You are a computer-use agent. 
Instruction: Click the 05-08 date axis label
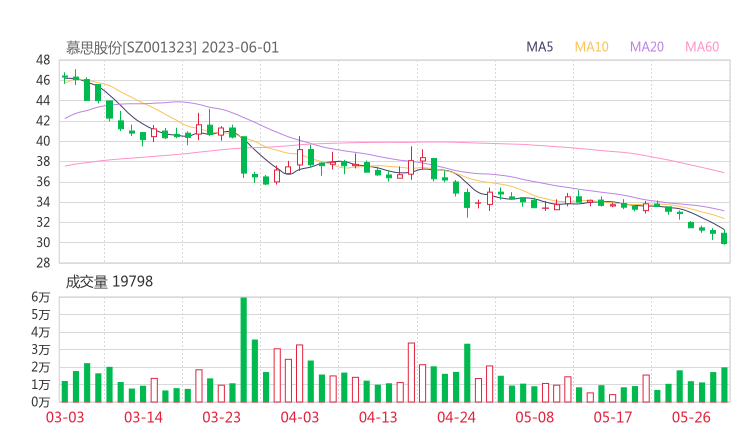535,417
